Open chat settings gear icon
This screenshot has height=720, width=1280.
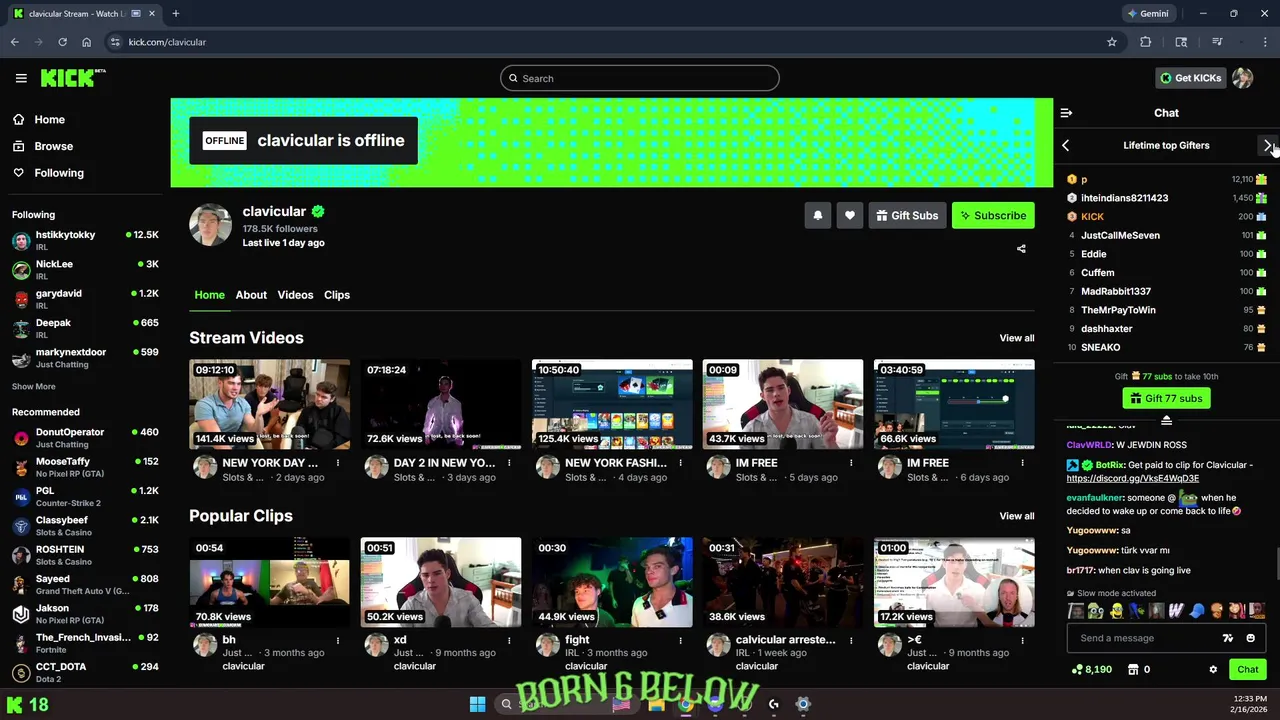(1213, 669)
